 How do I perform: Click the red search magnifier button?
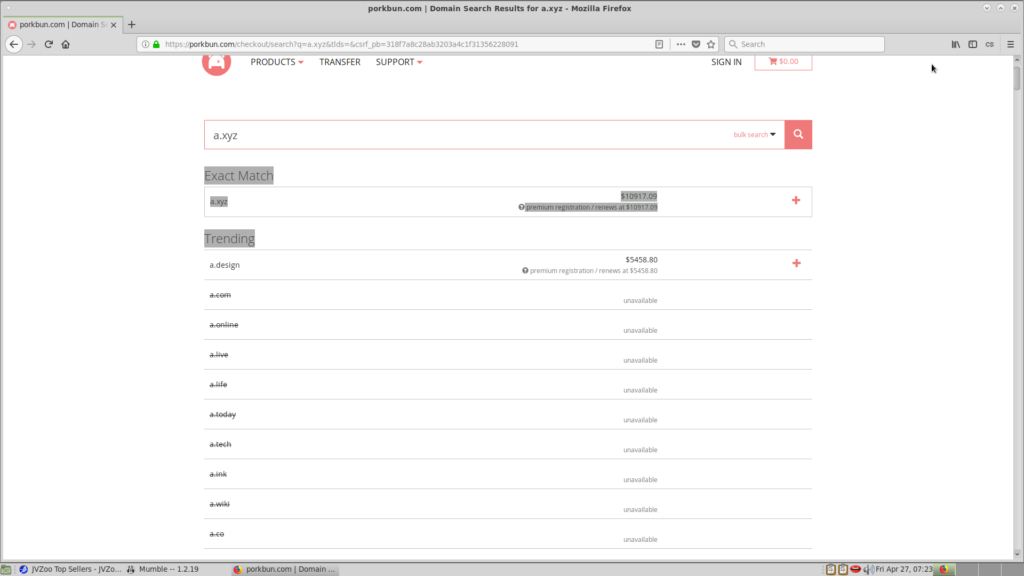pyautogui.click(x=798, y=135)
